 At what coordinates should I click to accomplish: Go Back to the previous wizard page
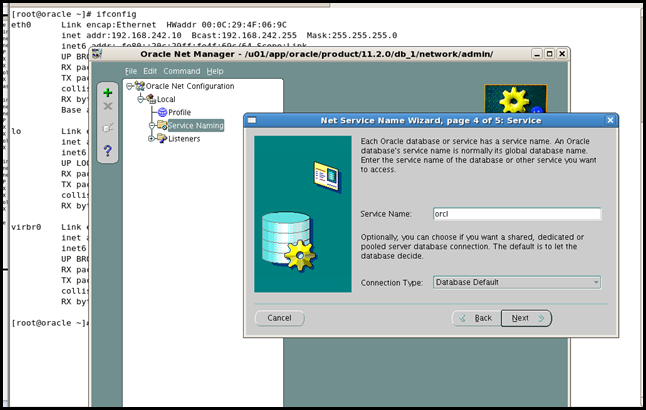[x=476, y=318]
